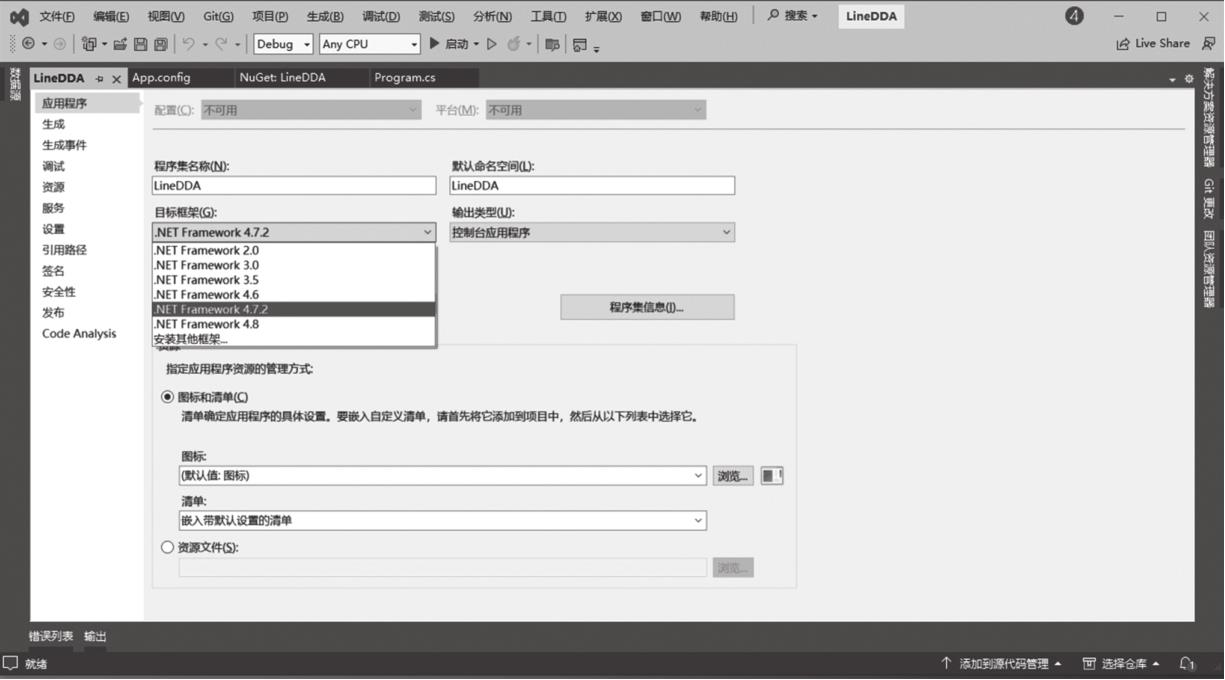Click the magnifier search icon in title bar
Viewport: 1225px width, 680px height.
click(773, 16)
